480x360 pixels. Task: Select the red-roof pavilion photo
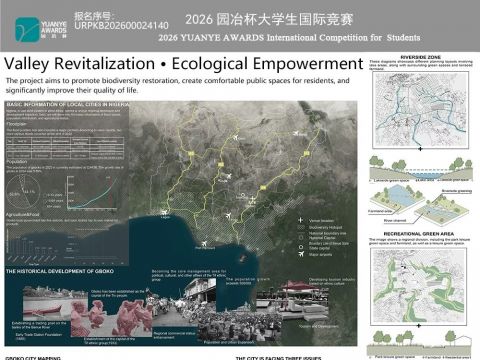click(x=292, y=301)
